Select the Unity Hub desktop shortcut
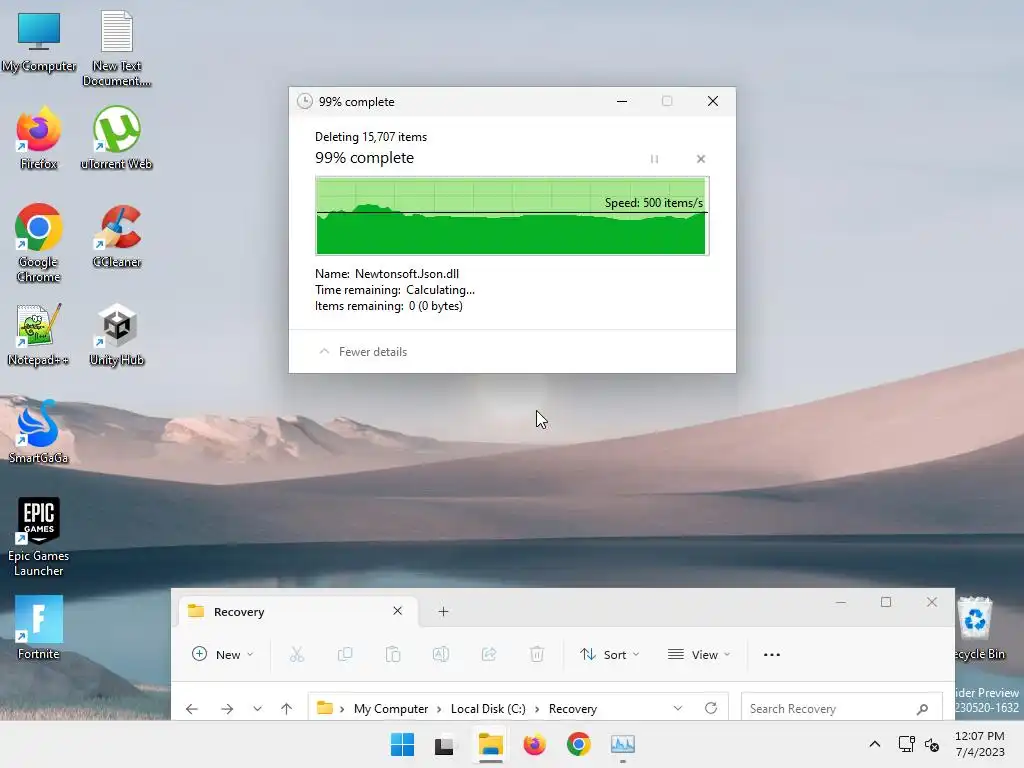Image resolution: width=1024 pixels, height=768 pixels. pyautogui.click(x=117, y=334)
